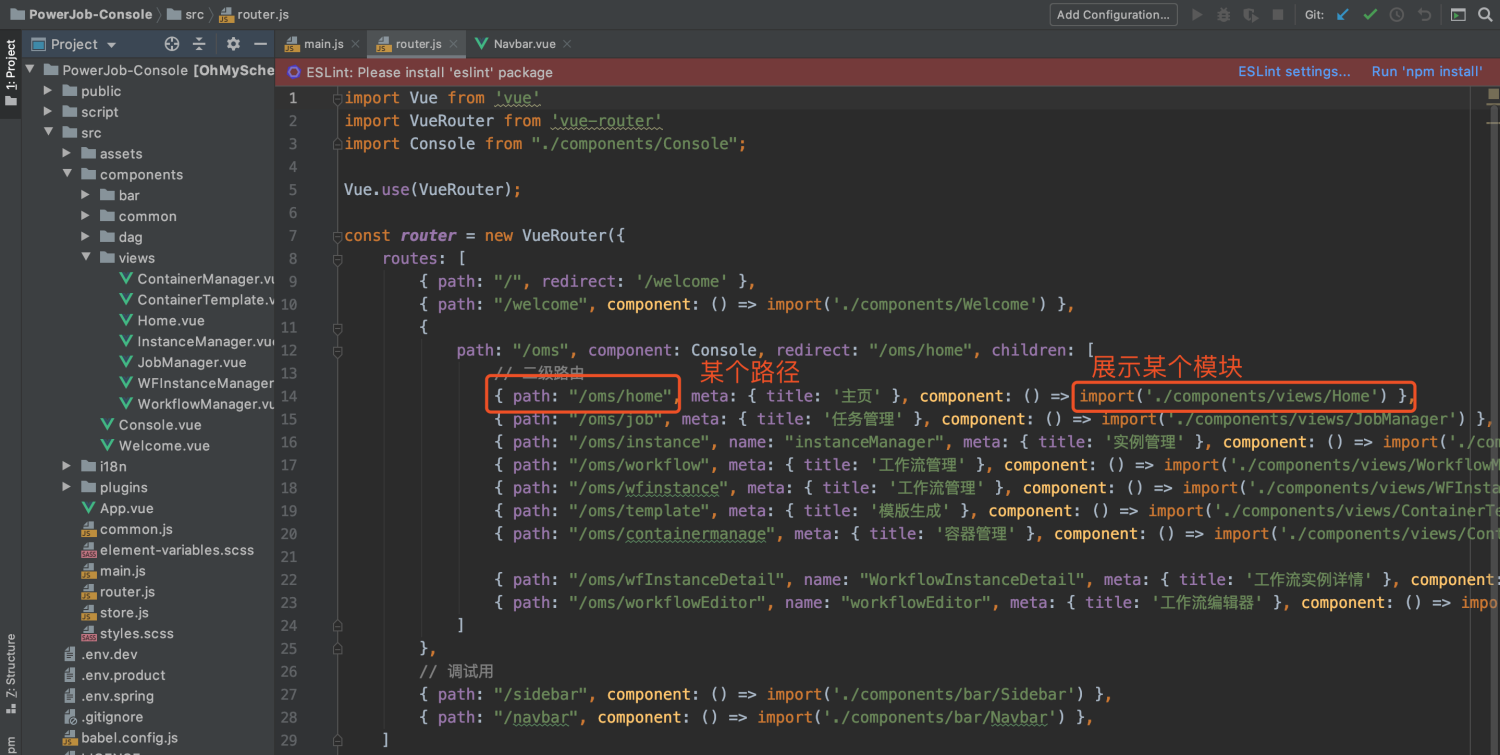Switch to the main.js tab
This screenshot has height=755, width=1500.
pos(321,44)
